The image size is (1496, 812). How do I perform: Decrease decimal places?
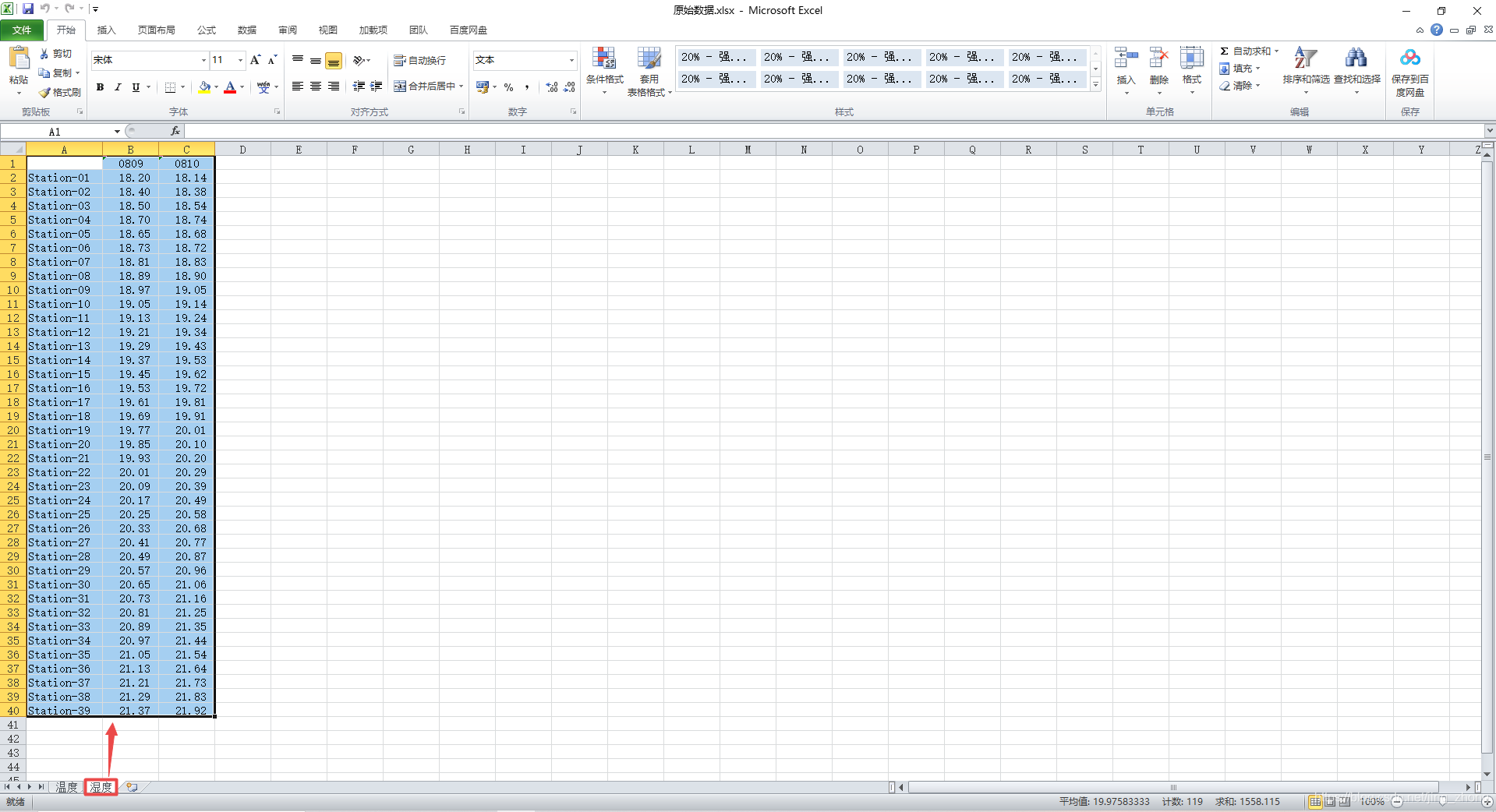point(570,87)
